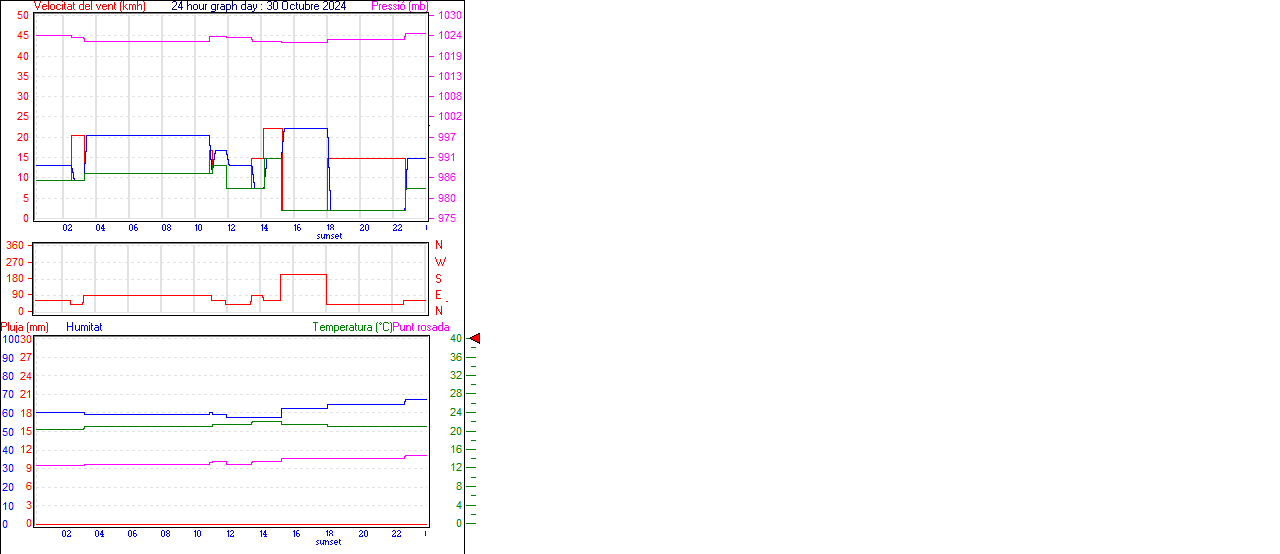Click the red triangle marker beside temperature axis

click(x=475, y=339)
